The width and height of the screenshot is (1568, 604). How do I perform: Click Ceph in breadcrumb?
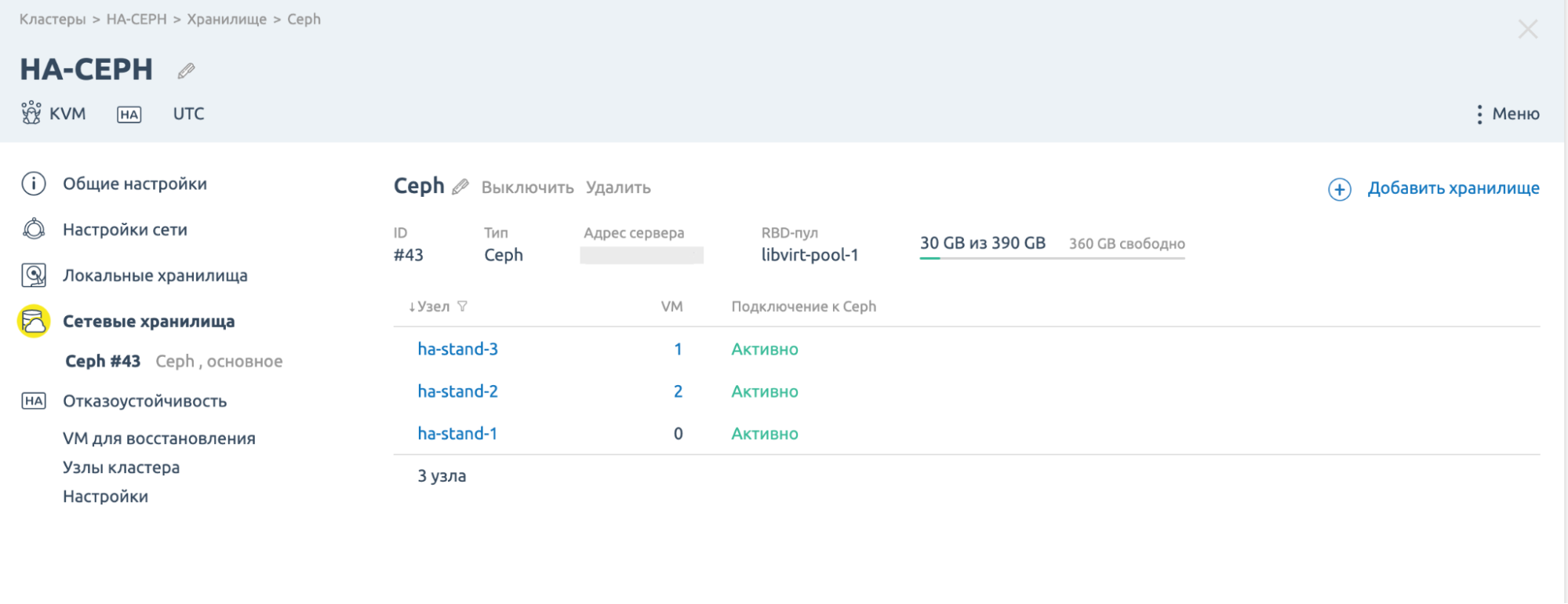304,19
